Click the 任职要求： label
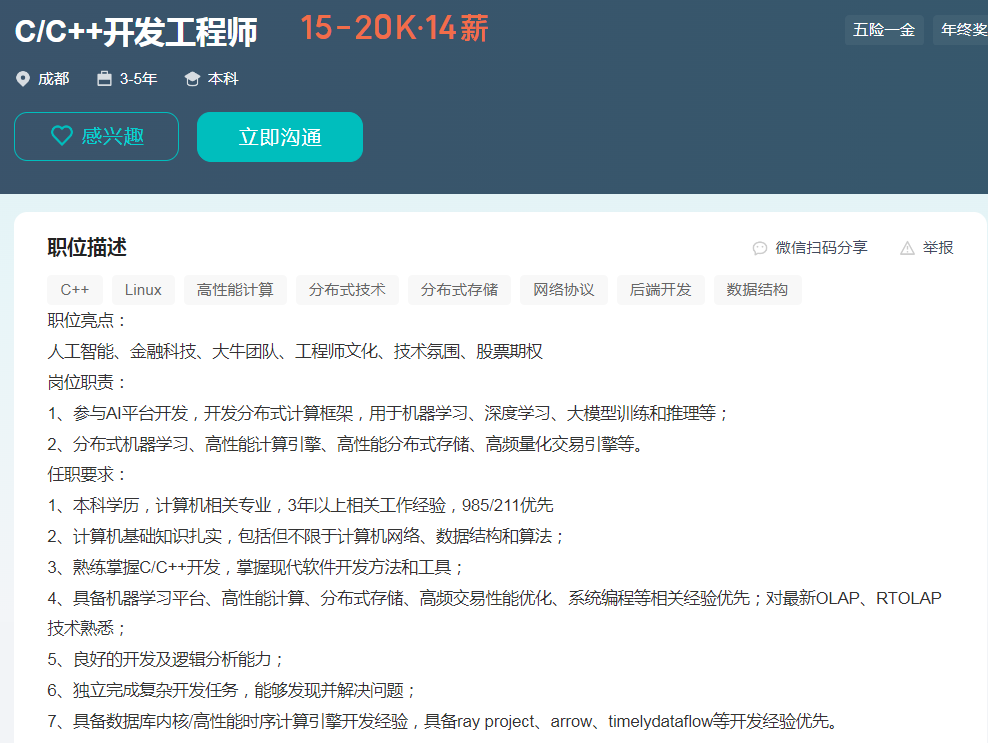 (88, 475)
